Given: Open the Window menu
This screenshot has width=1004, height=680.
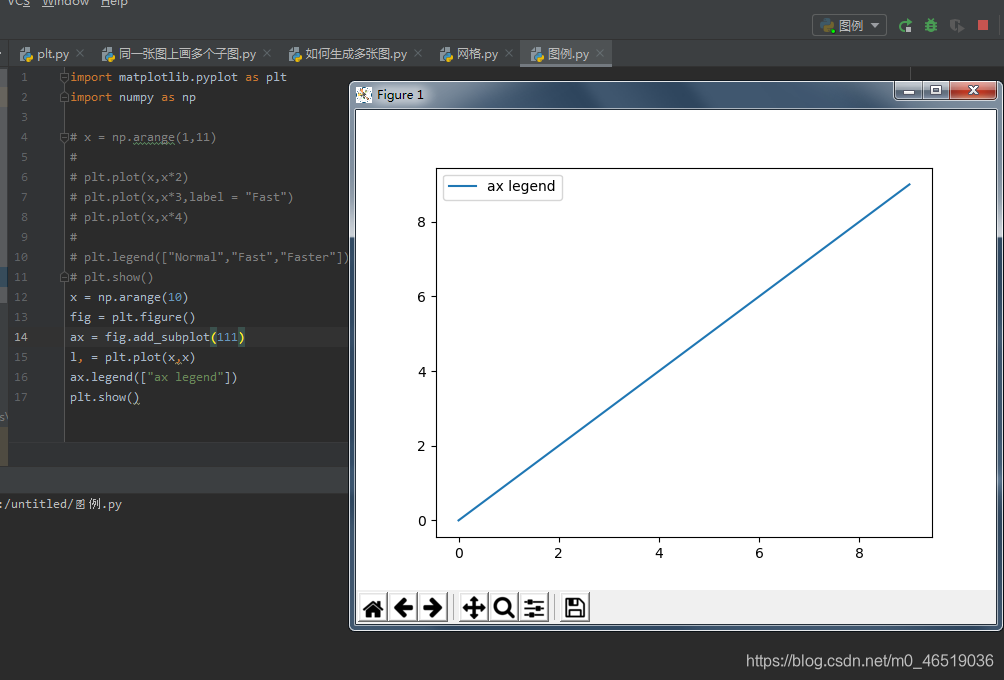Looking at the screenshot, I should point(65,3).
